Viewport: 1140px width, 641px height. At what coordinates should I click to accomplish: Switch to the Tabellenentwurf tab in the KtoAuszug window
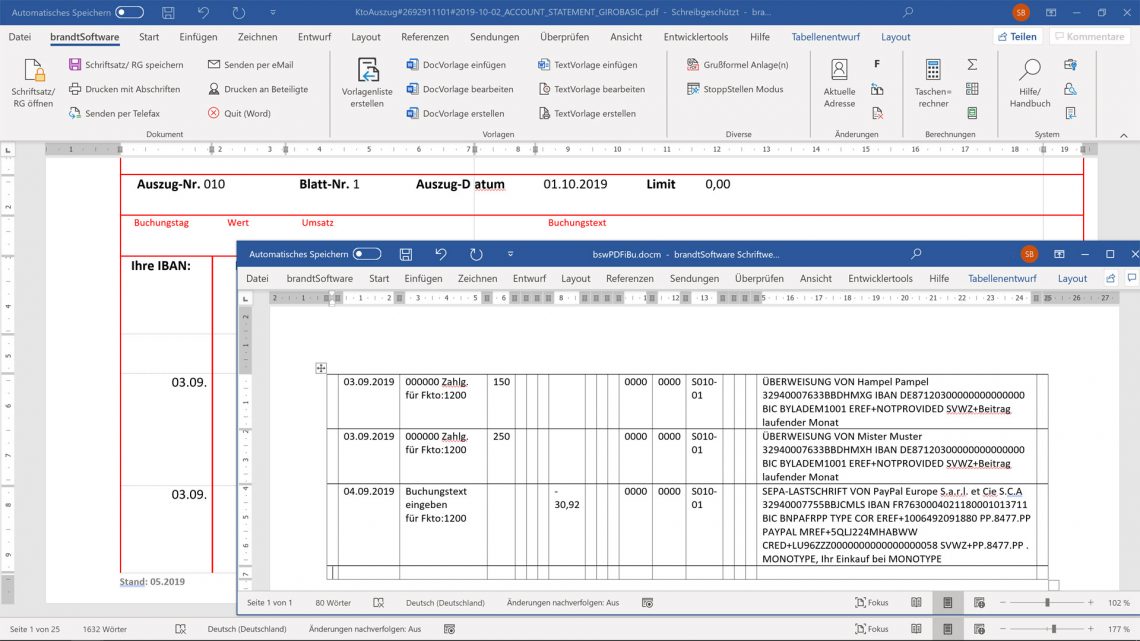coord(825,37)
